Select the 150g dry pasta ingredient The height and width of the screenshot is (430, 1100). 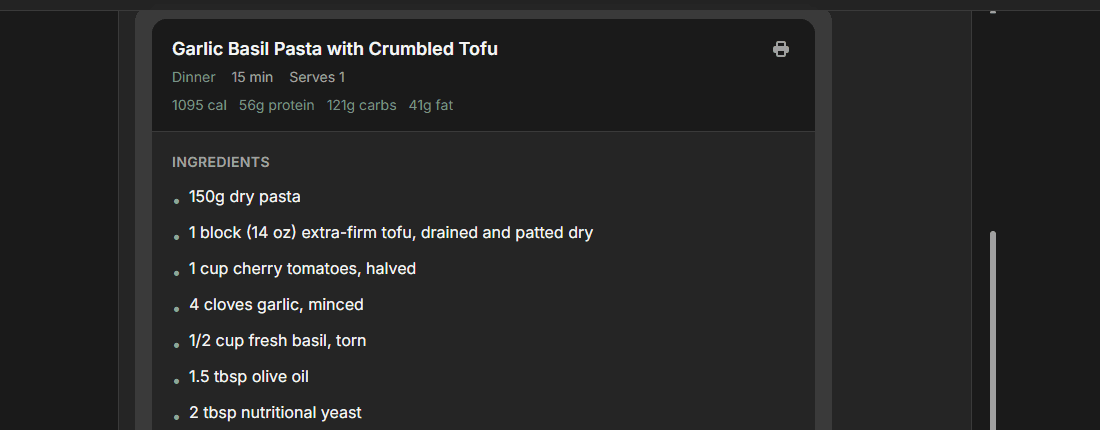[x=244, y=197]
